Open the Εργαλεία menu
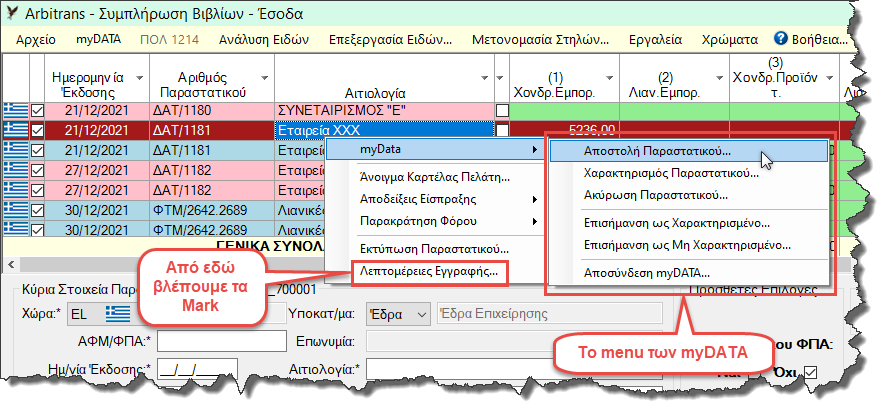 click(656, 40)
